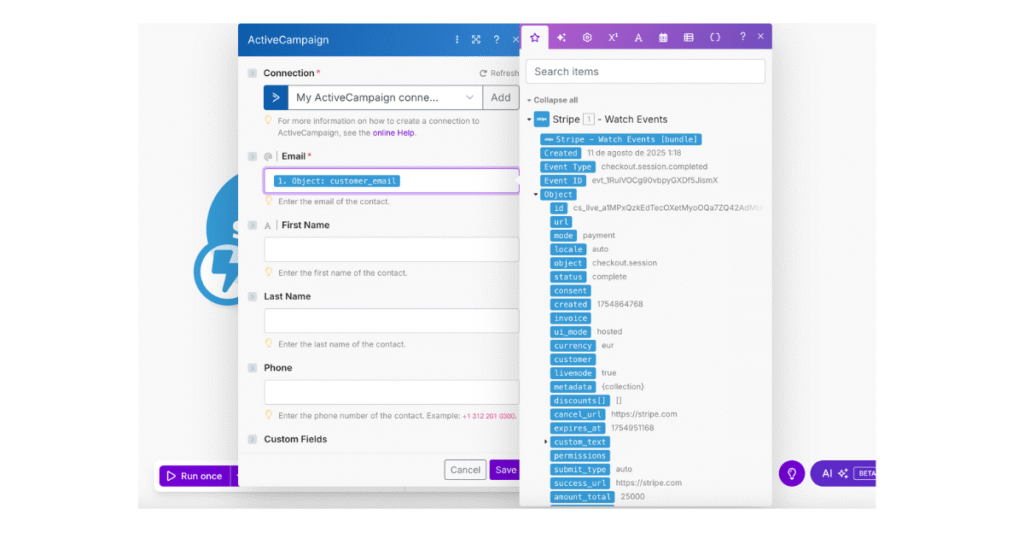The height and width of the screenshot is (538, 1024).
Task: Insert the currency variable pill
Action: pos(573,345)
